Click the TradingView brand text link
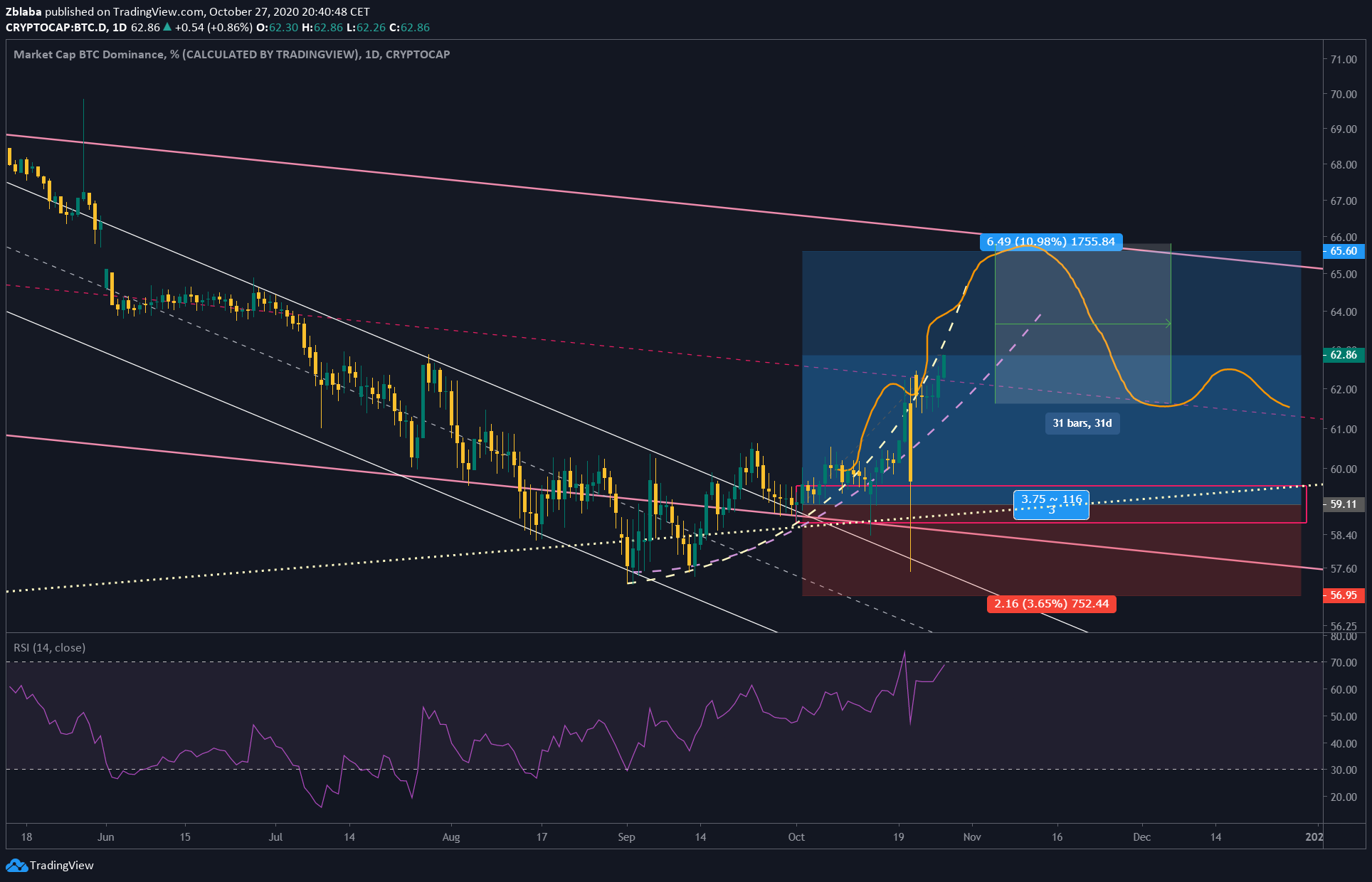Viewport: 1372px width, 882px height. click(62, 866)
